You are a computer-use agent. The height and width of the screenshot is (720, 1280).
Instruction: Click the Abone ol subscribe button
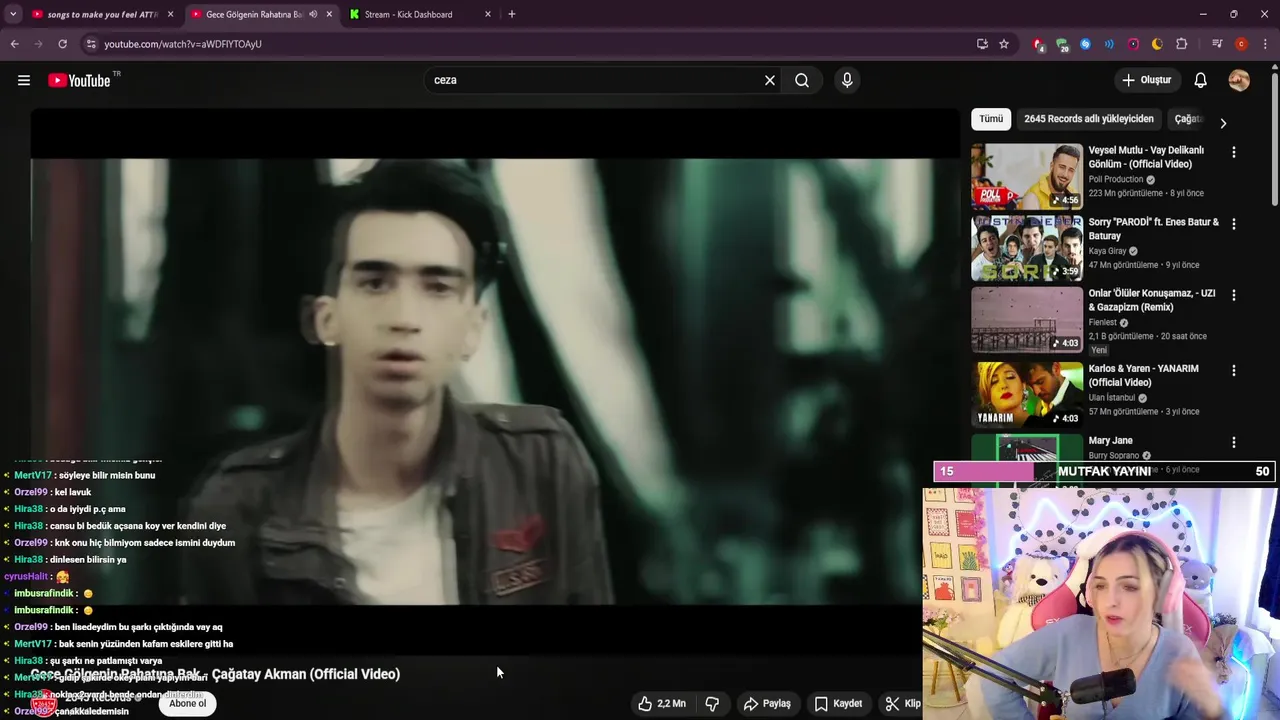click(187, 704)
